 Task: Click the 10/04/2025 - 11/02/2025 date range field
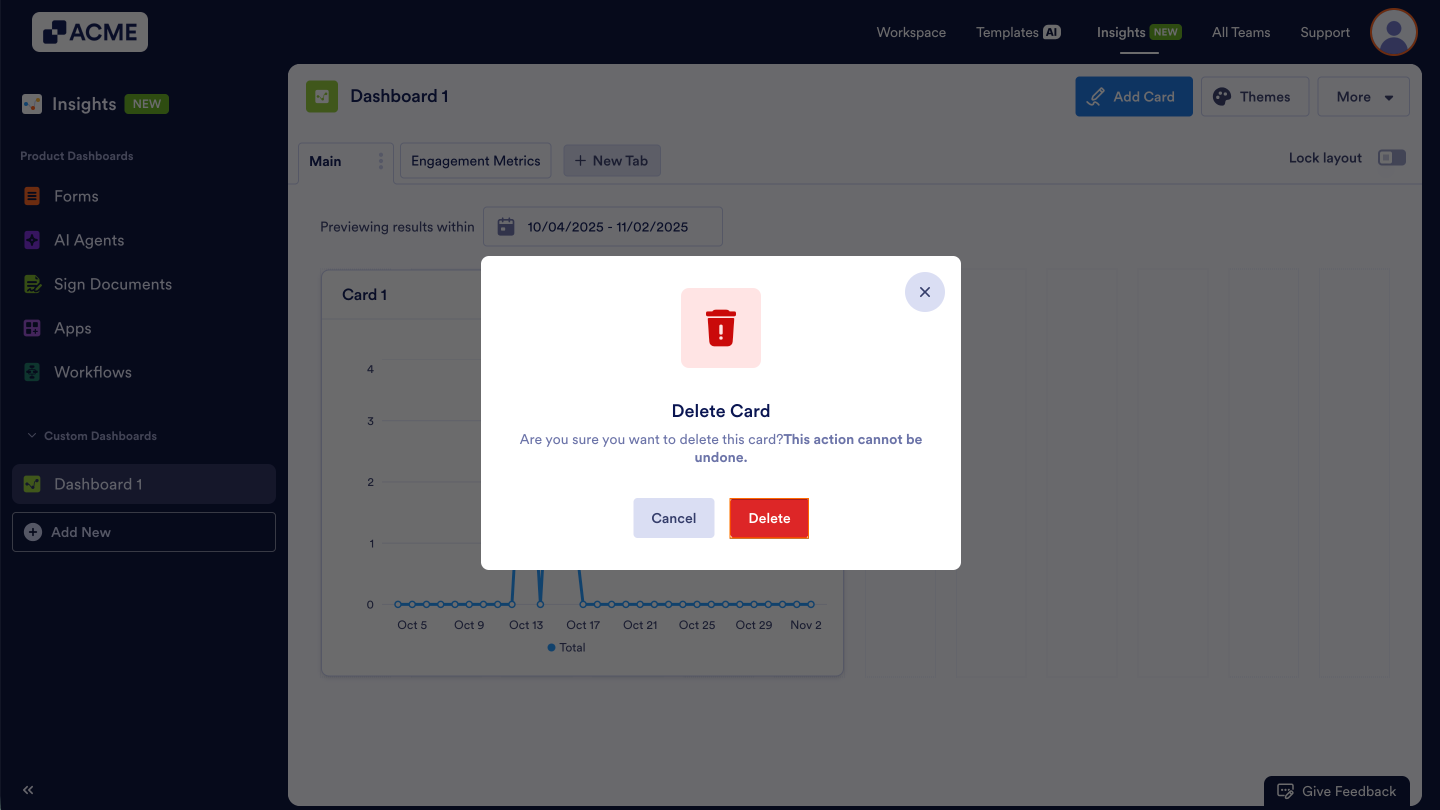609,226
